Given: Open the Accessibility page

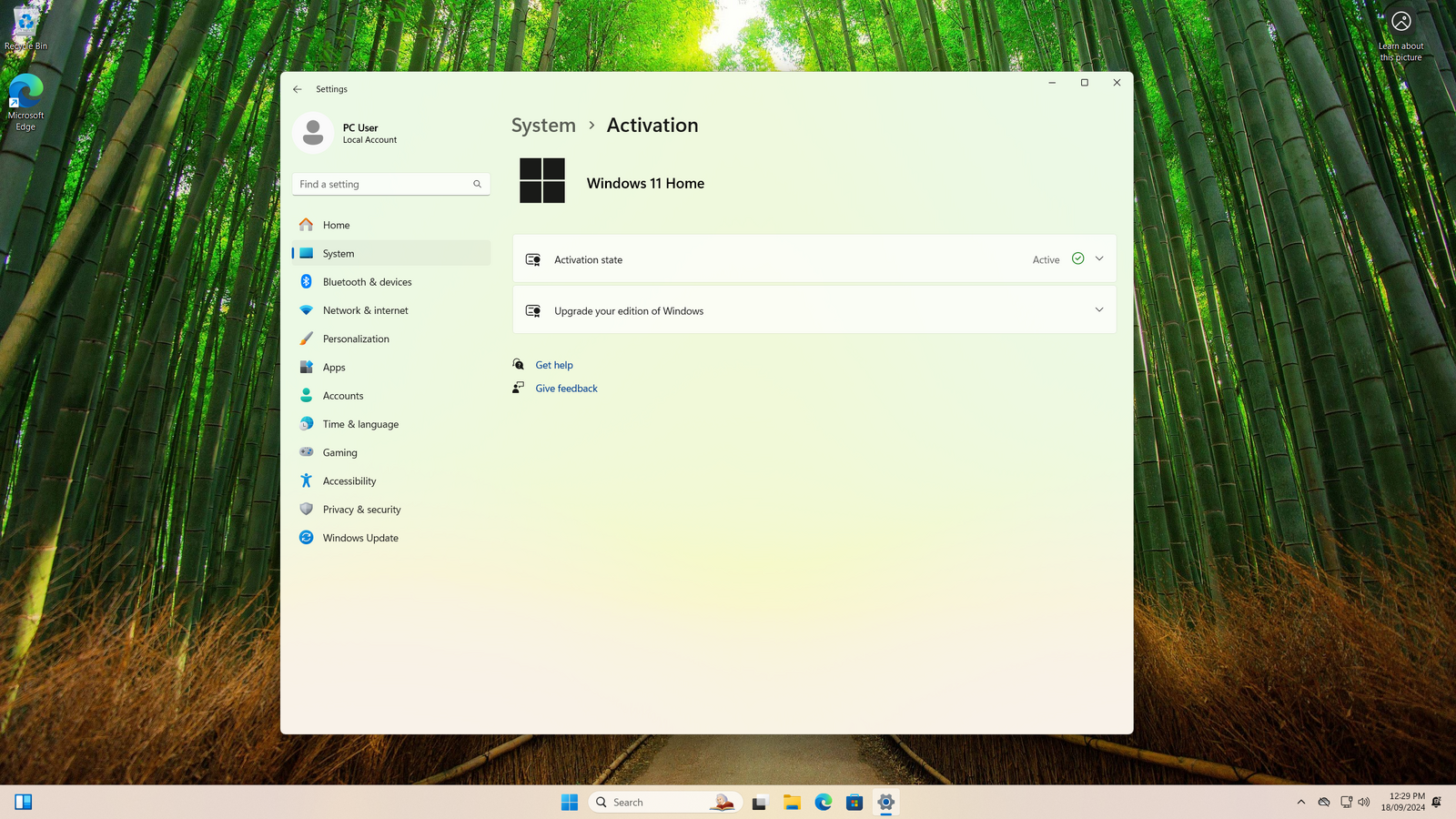Looking at the screenshot, I should tap(391, 481).
